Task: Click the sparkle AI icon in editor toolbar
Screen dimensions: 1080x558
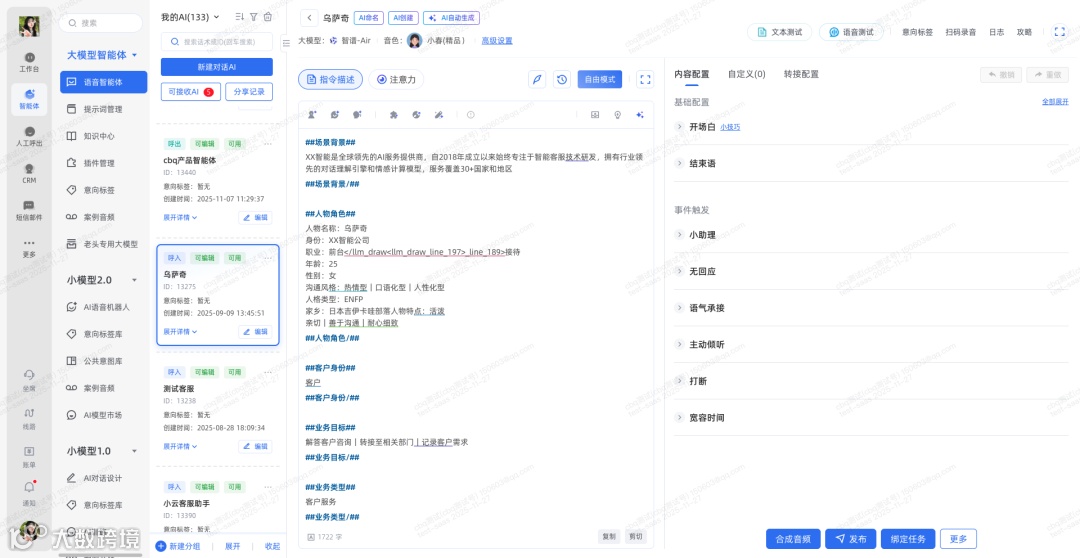Action: click(x=640, y=115)
